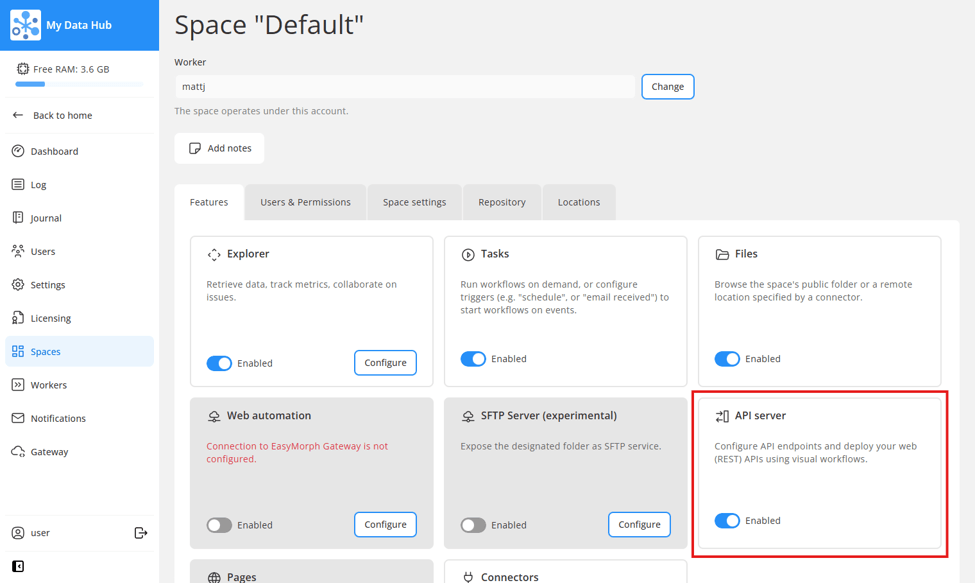This screenshot has width=975, height=583.
Task: Click the Back to home arrow icon
Action: tap(18, 115)
